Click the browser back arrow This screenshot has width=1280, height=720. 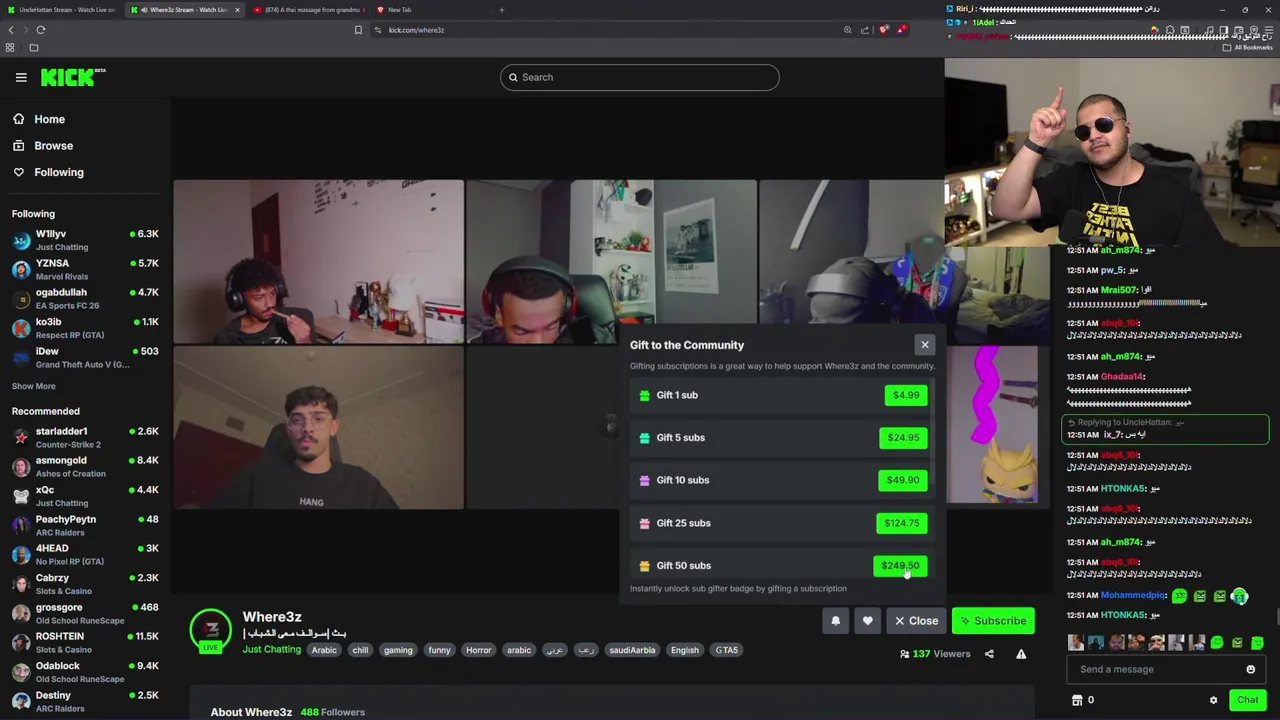[x=11, y=30]
